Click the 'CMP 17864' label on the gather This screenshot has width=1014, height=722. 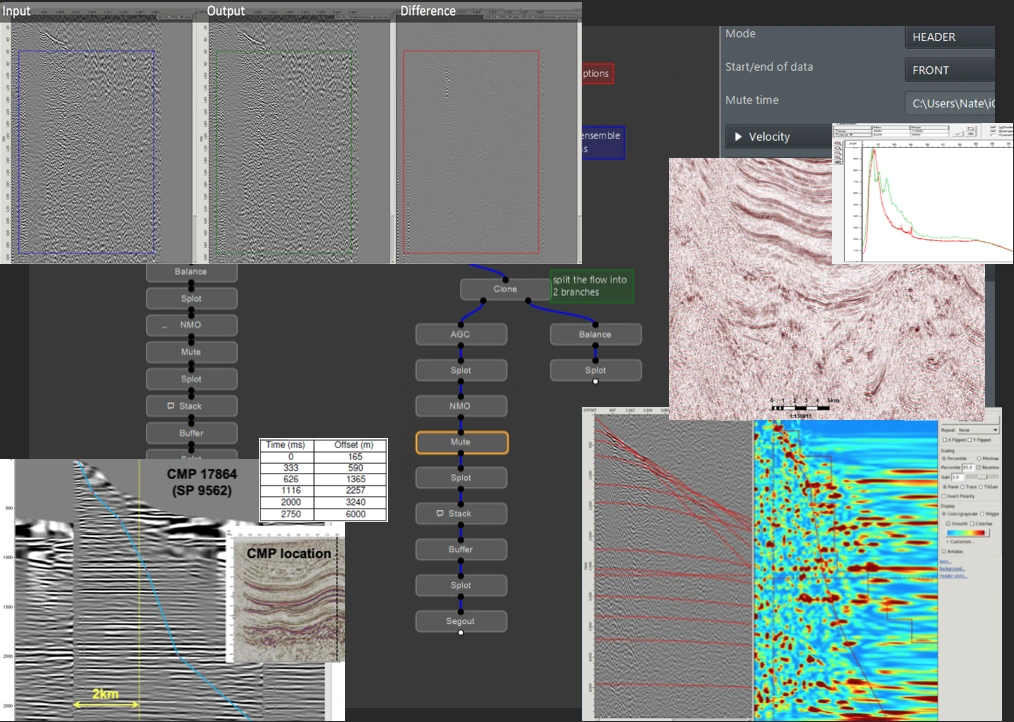tap(202, 474)
